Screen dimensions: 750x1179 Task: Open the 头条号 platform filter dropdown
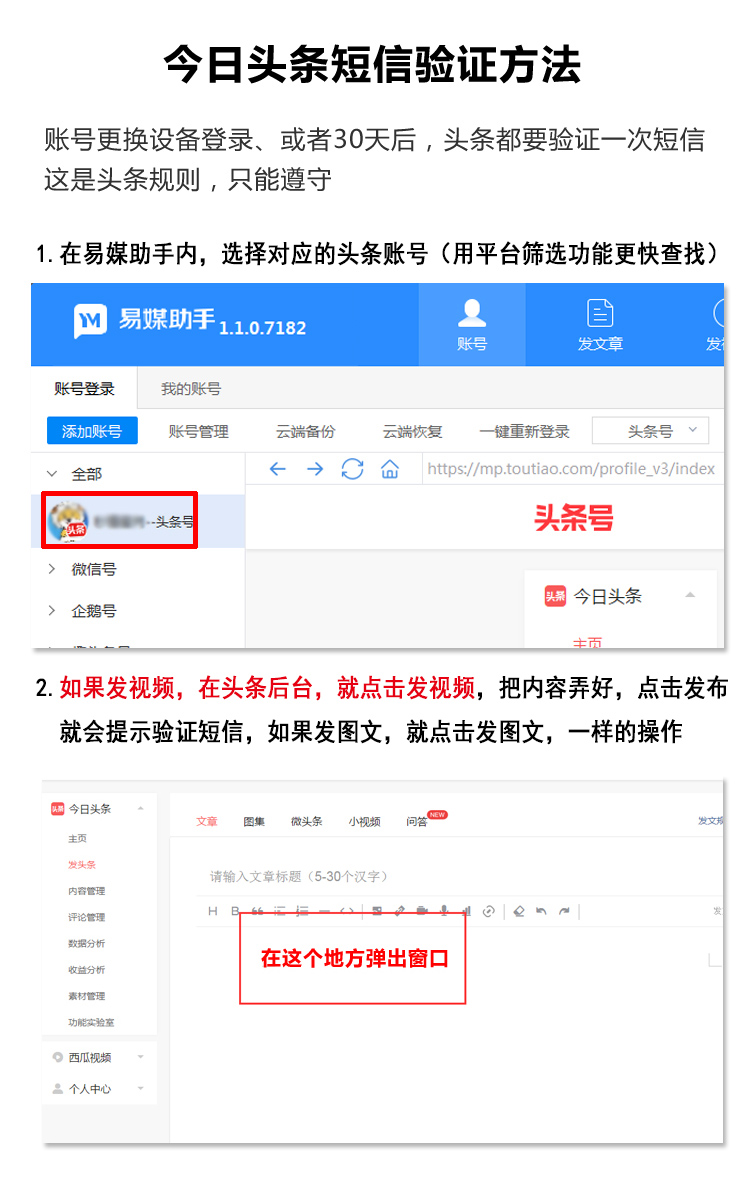point(651,431)
